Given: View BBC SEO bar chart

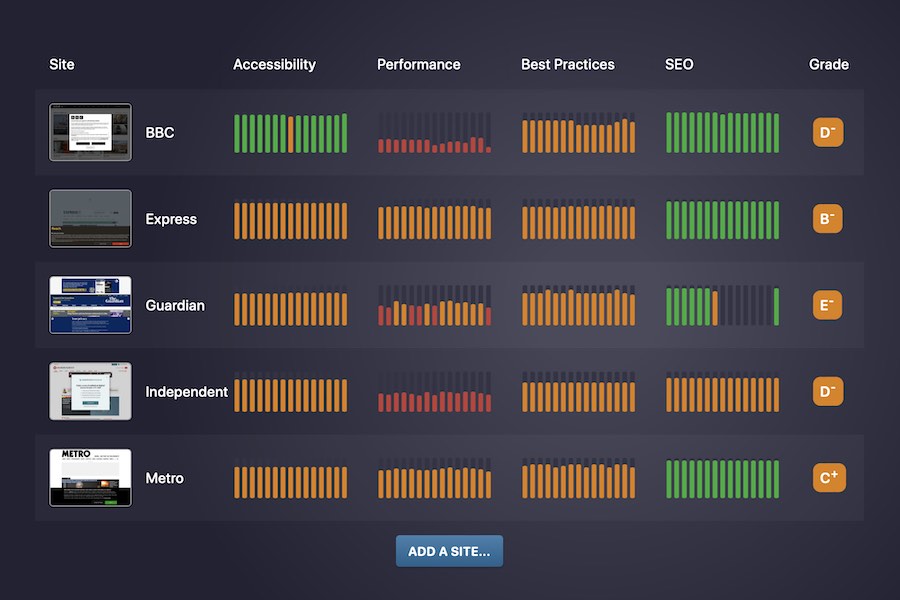Looking at the screenshot, I should coord(723,133).
